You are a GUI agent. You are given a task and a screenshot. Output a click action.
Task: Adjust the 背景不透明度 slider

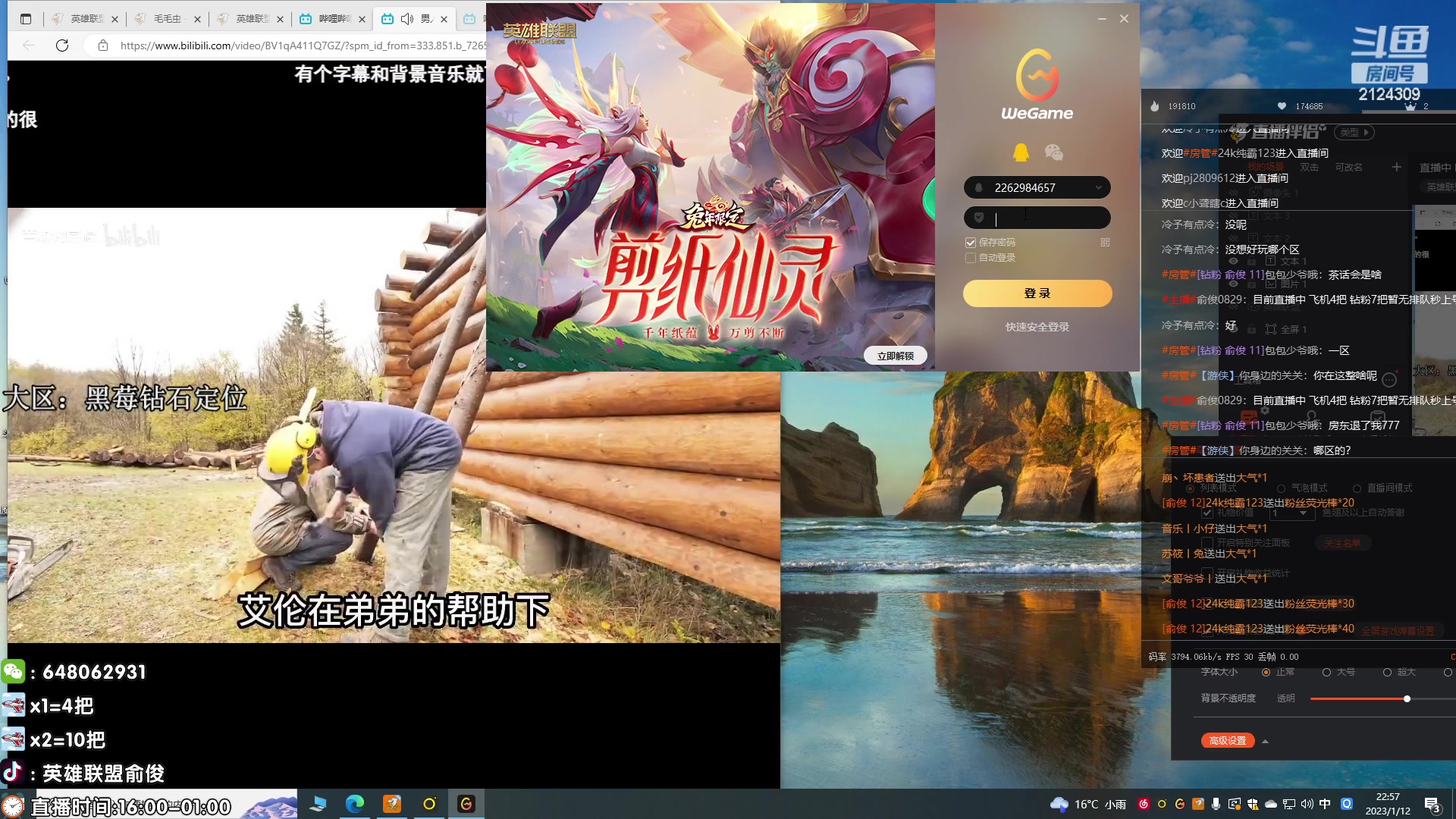click(x=1407, y=698)
